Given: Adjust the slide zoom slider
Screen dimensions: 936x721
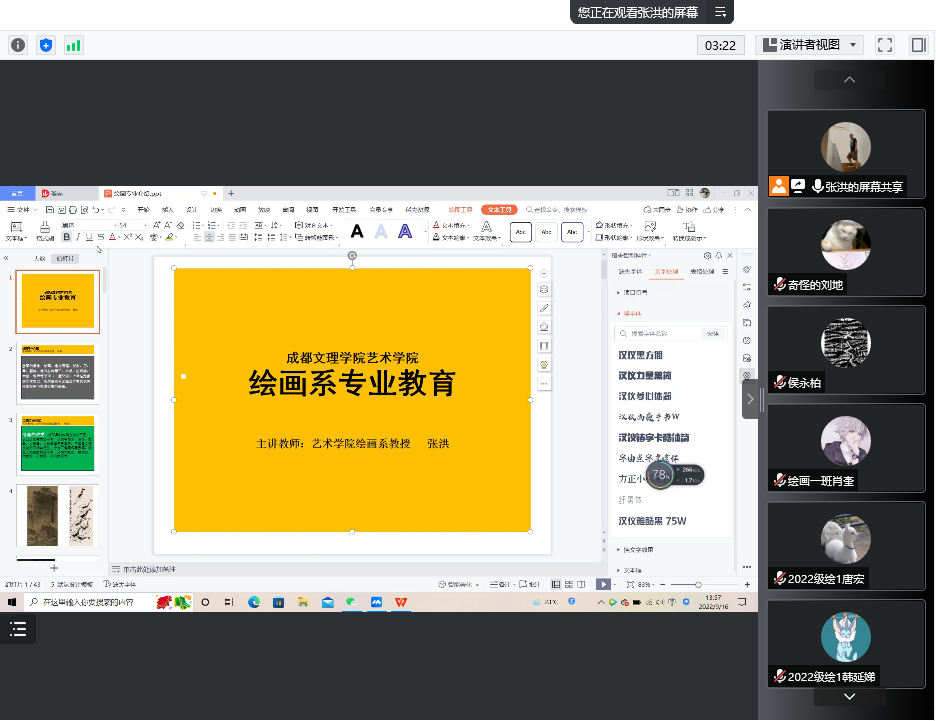Looking at the screenshot, I should coord(698,584).
